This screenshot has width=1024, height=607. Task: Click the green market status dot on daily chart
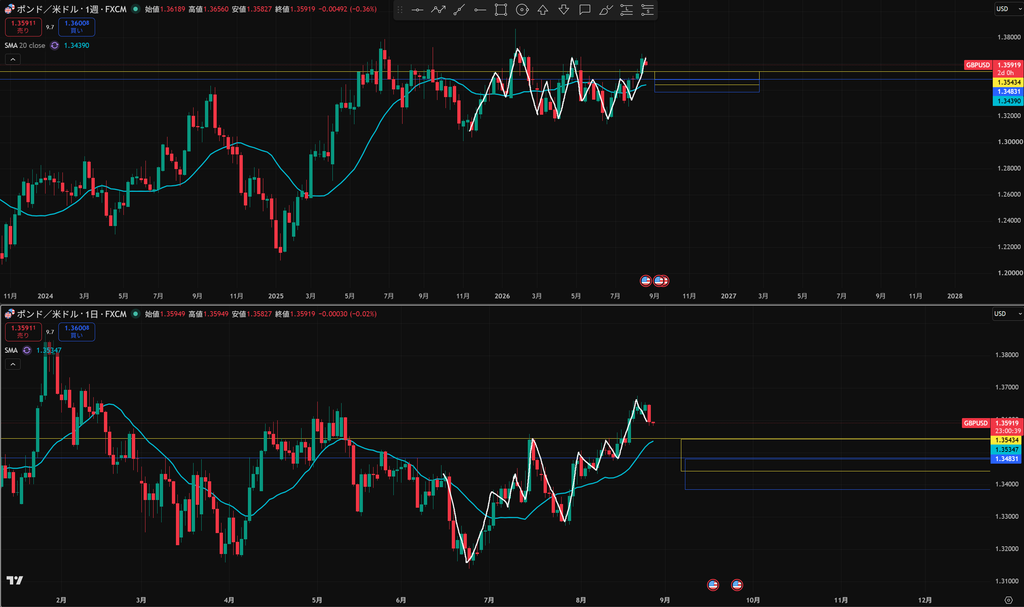(x=135, y=314)
